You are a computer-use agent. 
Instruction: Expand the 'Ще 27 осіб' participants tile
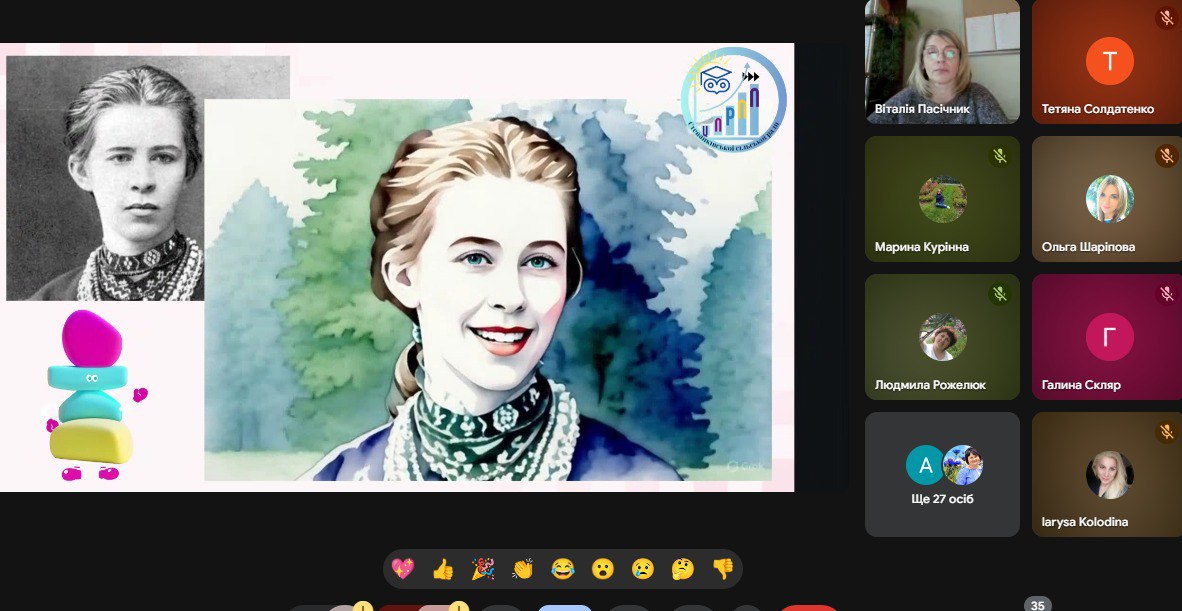[942, 475]
